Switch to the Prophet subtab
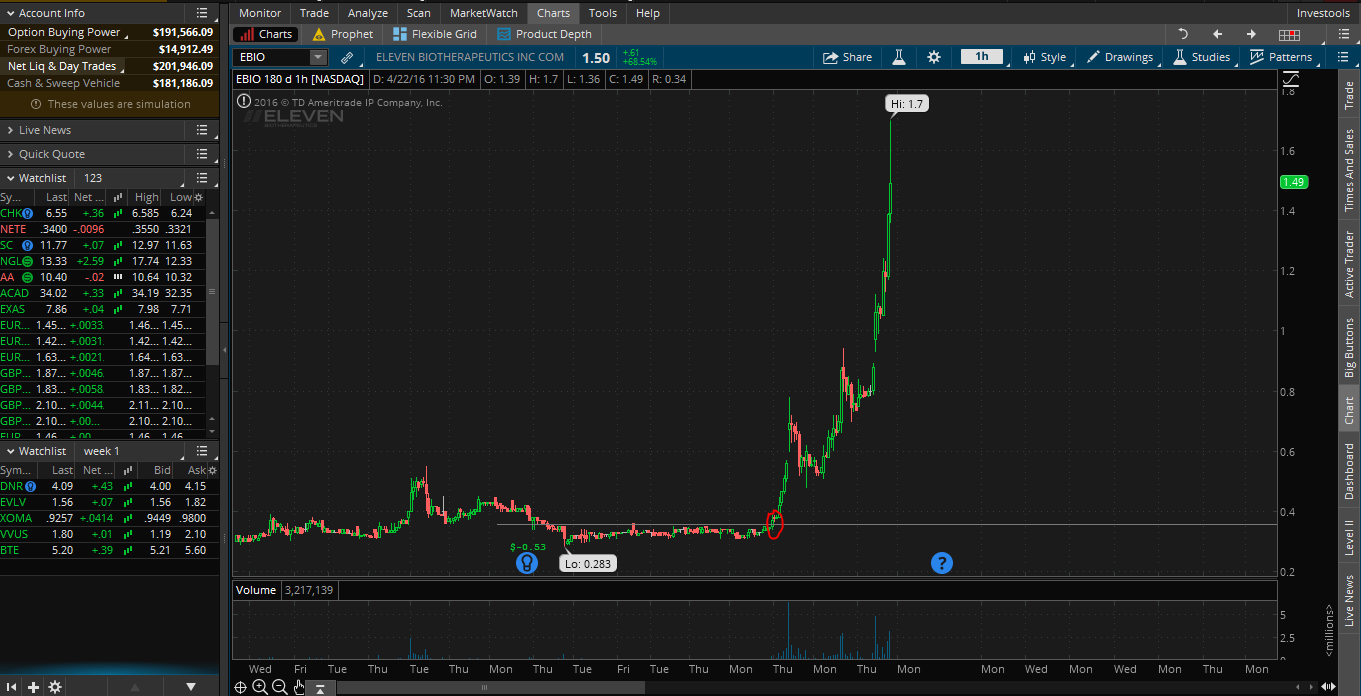This screenshot has width=1361, height=696. point(343,34)
